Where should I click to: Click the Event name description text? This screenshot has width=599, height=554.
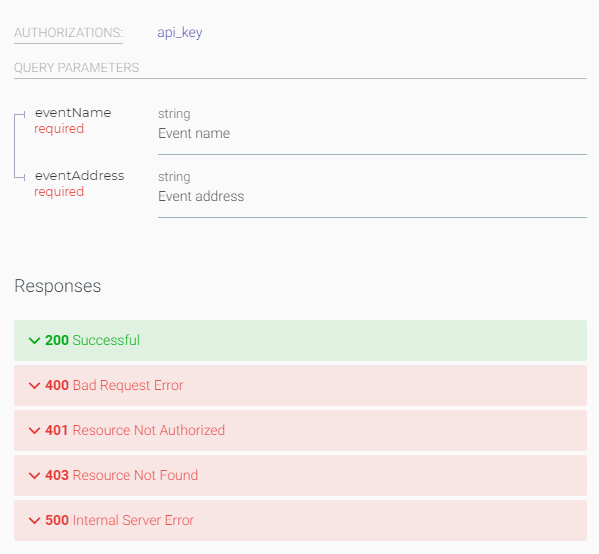coord(194,133)
